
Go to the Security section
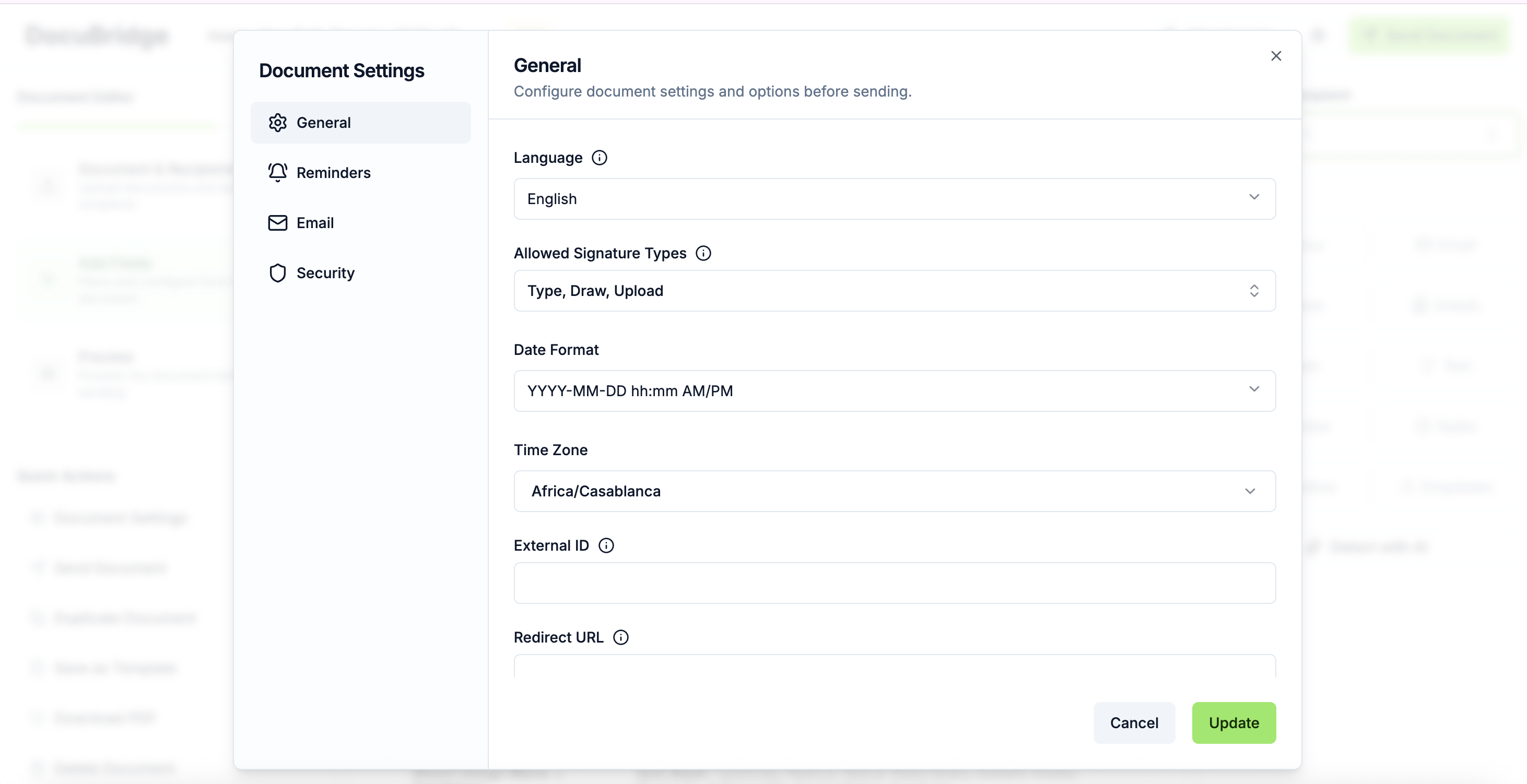(360, 273)
